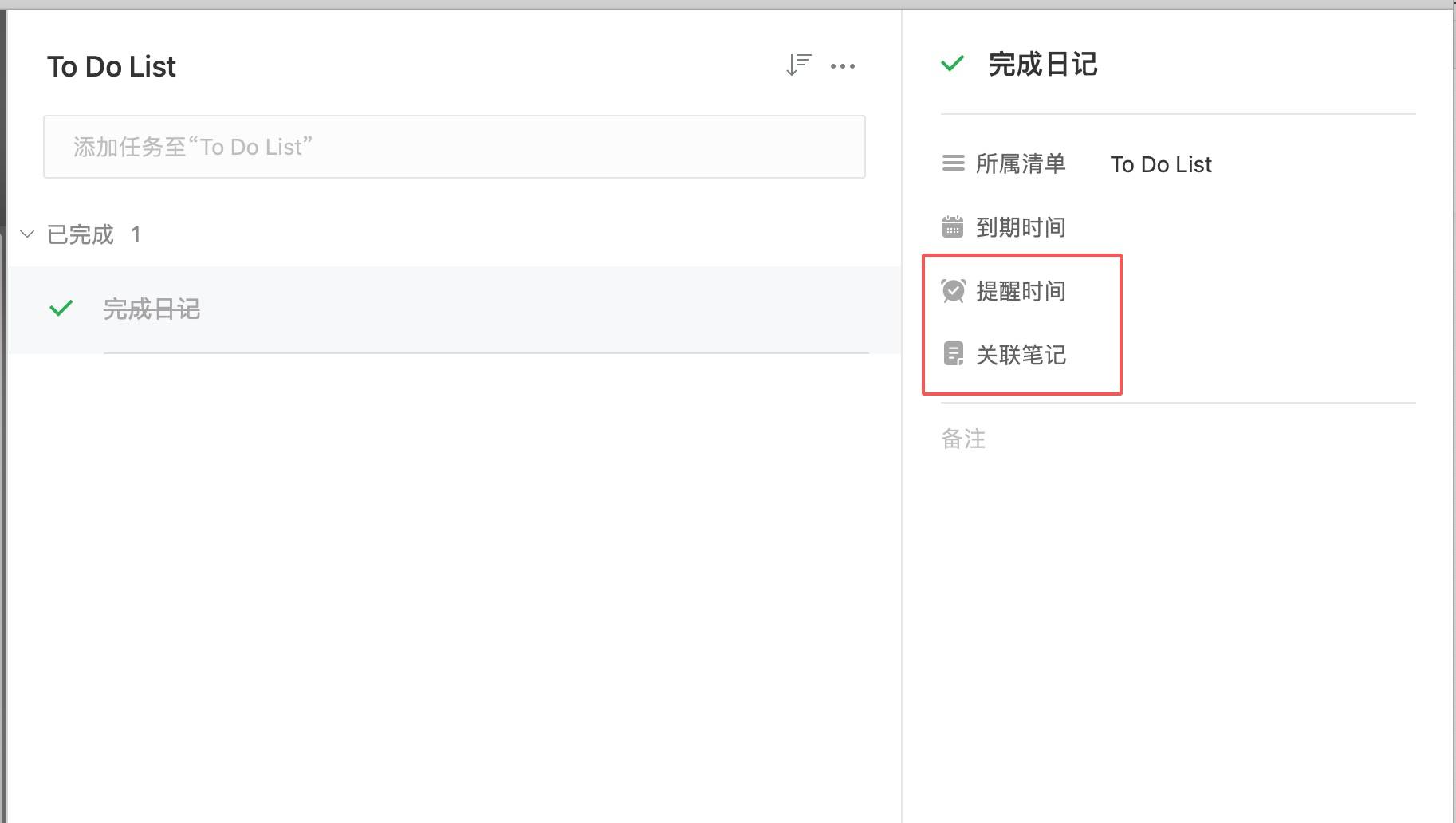Toggle the completed checkmark in detail panel
Viewport: 1456px width, 823px height.
[x=953, y=64]
